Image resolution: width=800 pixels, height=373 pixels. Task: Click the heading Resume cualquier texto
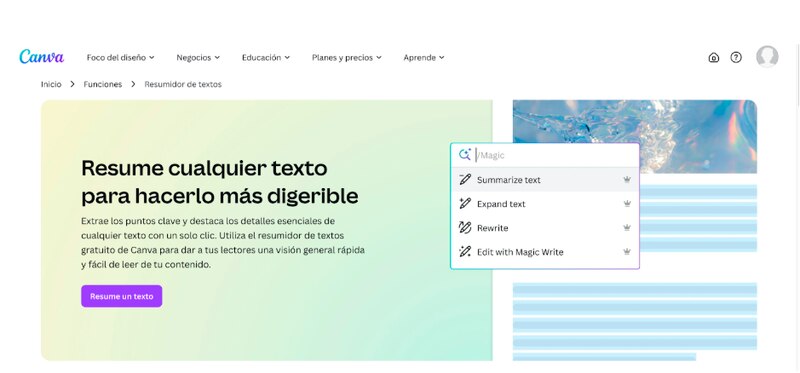[x=220, y=181]
